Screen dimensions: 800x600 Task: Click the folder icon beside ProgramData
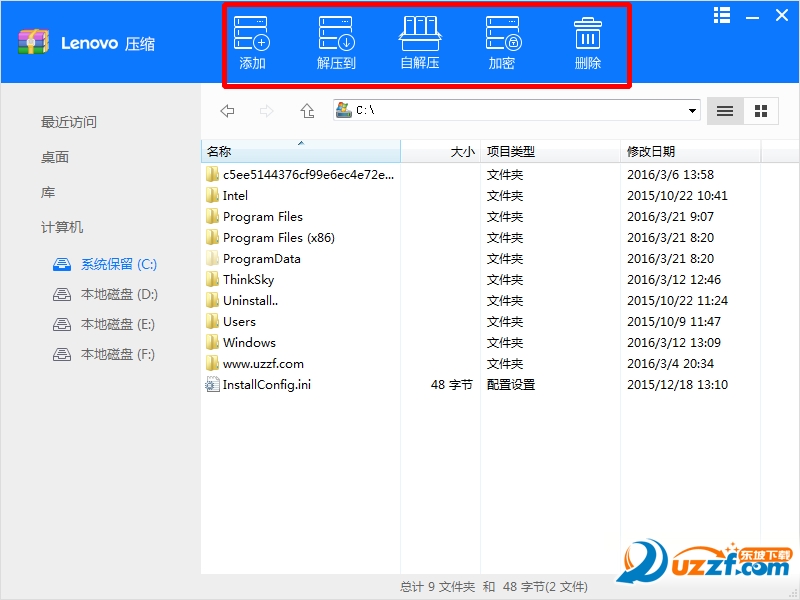(212, 259)
